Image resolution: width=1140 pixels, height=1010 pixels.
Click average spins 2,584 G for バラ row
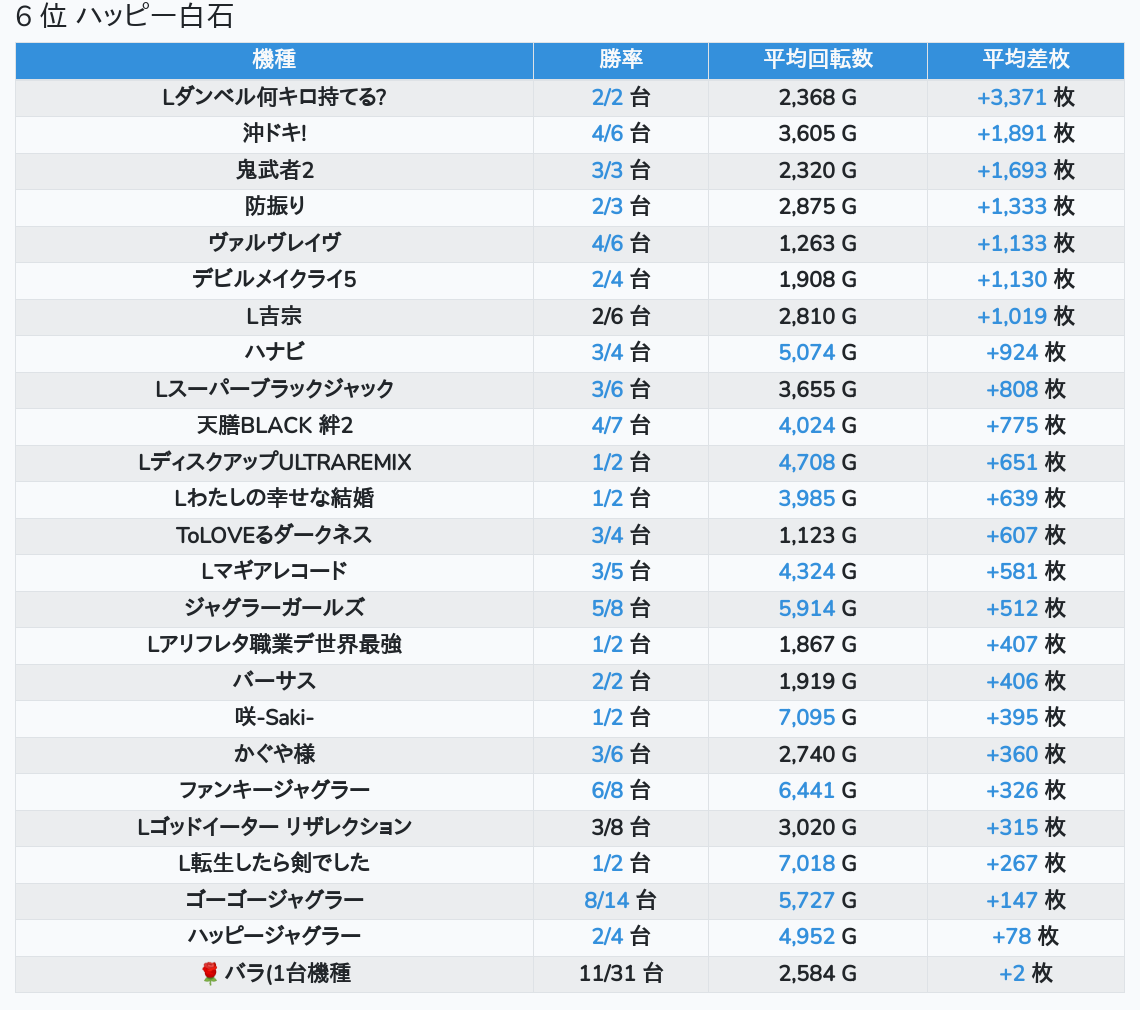click(817, 973)
